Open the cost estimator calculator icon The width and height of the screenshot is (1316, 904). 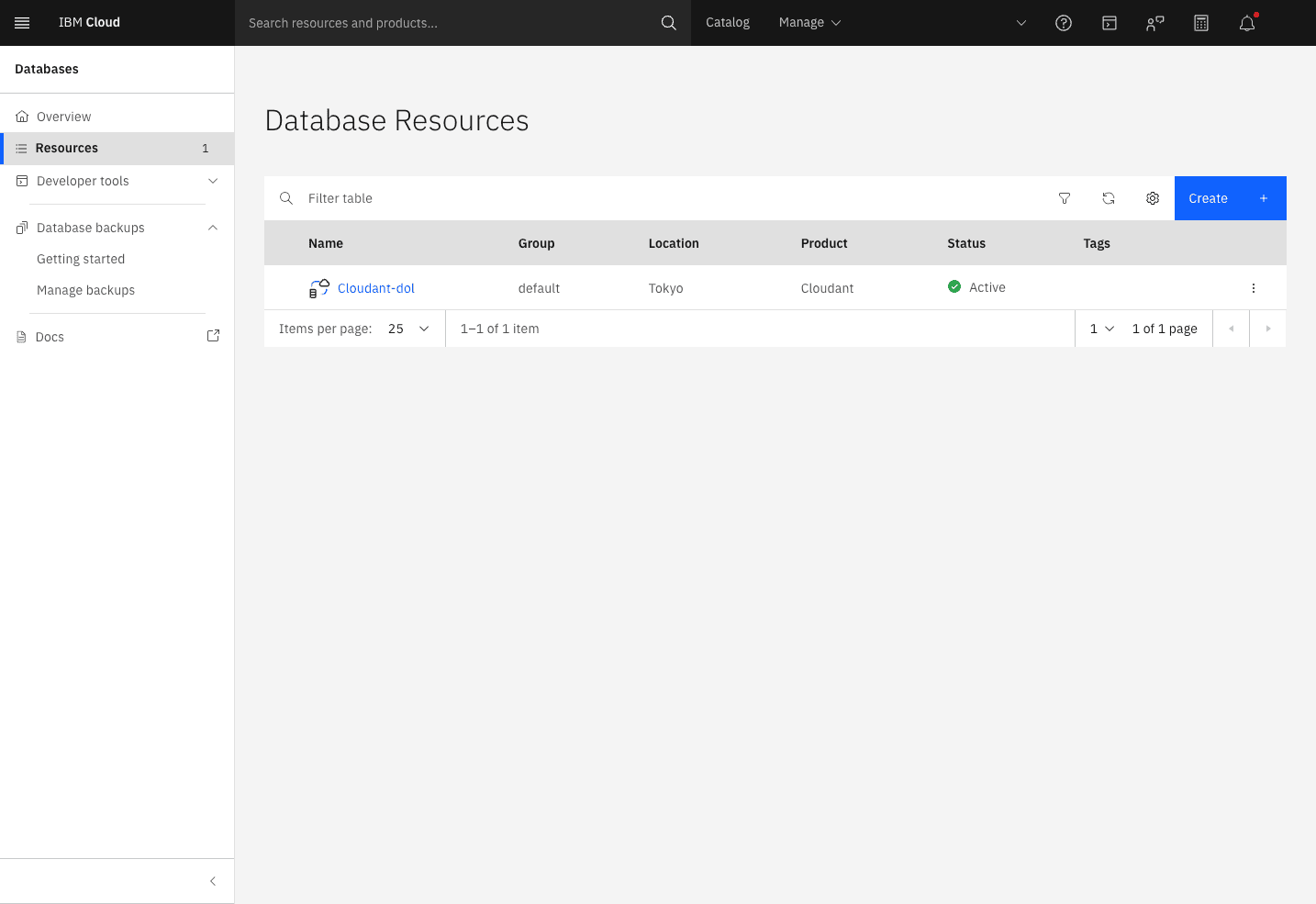(x=1201, y=23)
